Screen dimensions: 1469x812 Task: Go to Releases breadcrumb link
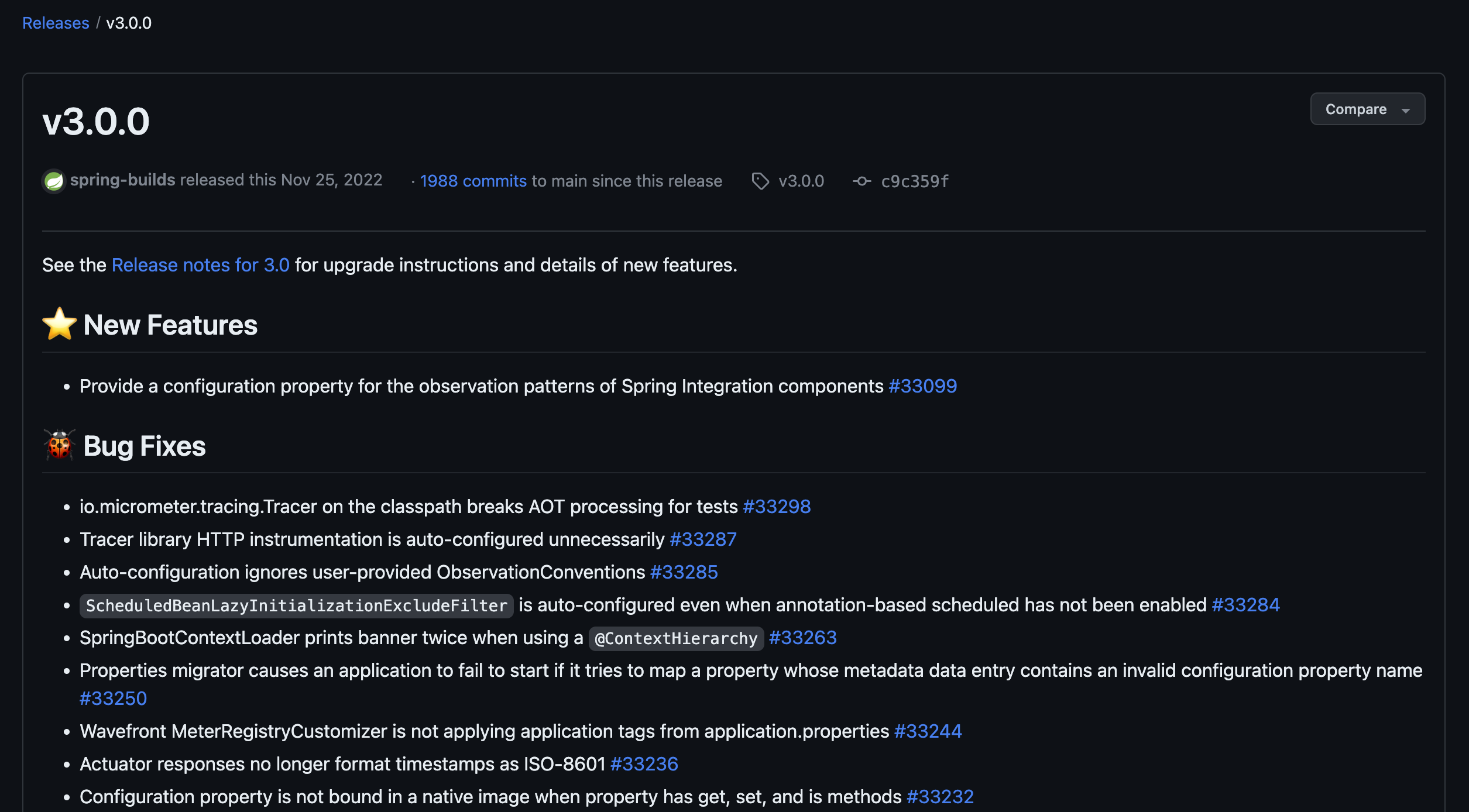click(56, 23)
